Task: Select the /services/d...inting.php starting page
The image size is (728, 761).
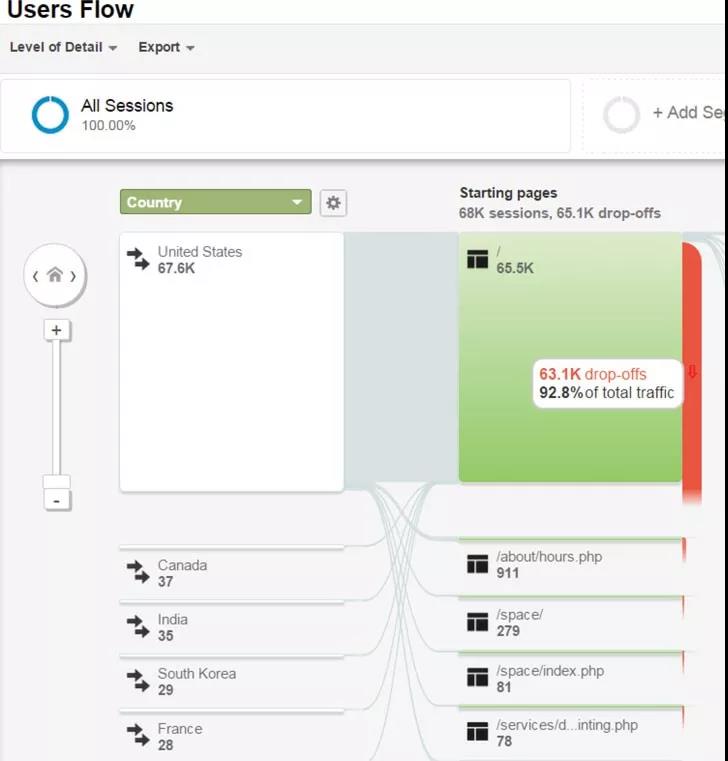Action: coord(567,725)
